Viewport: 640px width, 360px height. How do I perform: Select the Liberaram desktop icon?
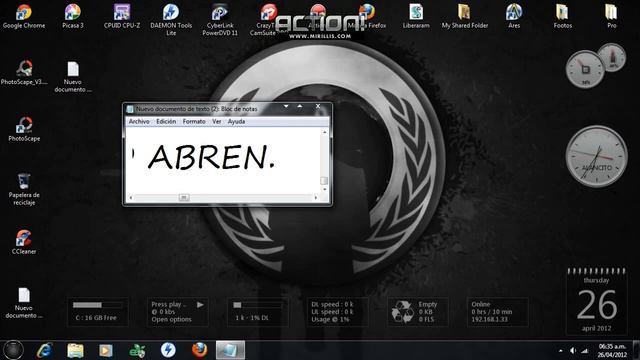[416, 16]
